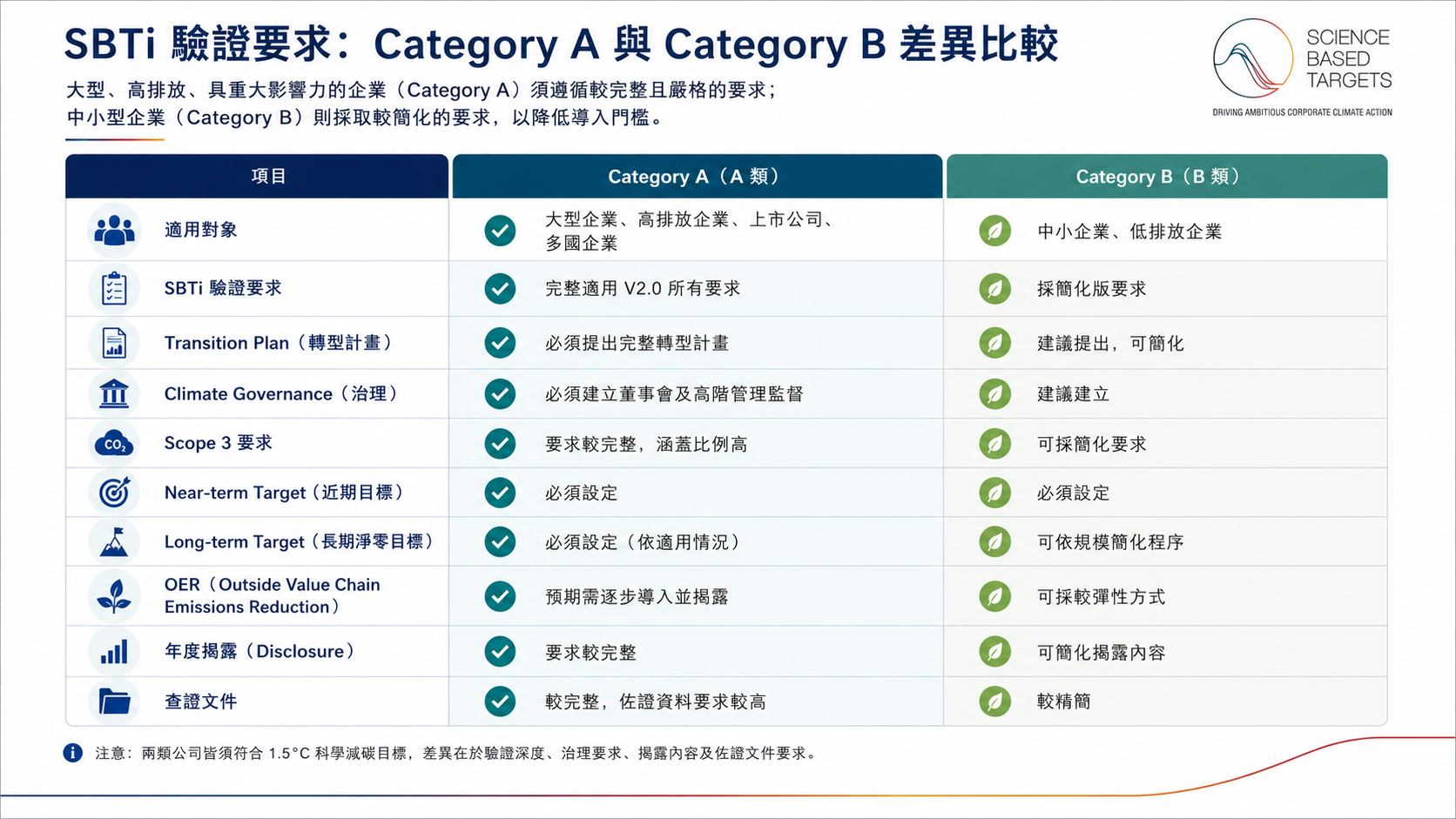Screen dimensions: 1456x819
Task: Click the Scope 3 要求 label
Action: click(x=219, y=443)
